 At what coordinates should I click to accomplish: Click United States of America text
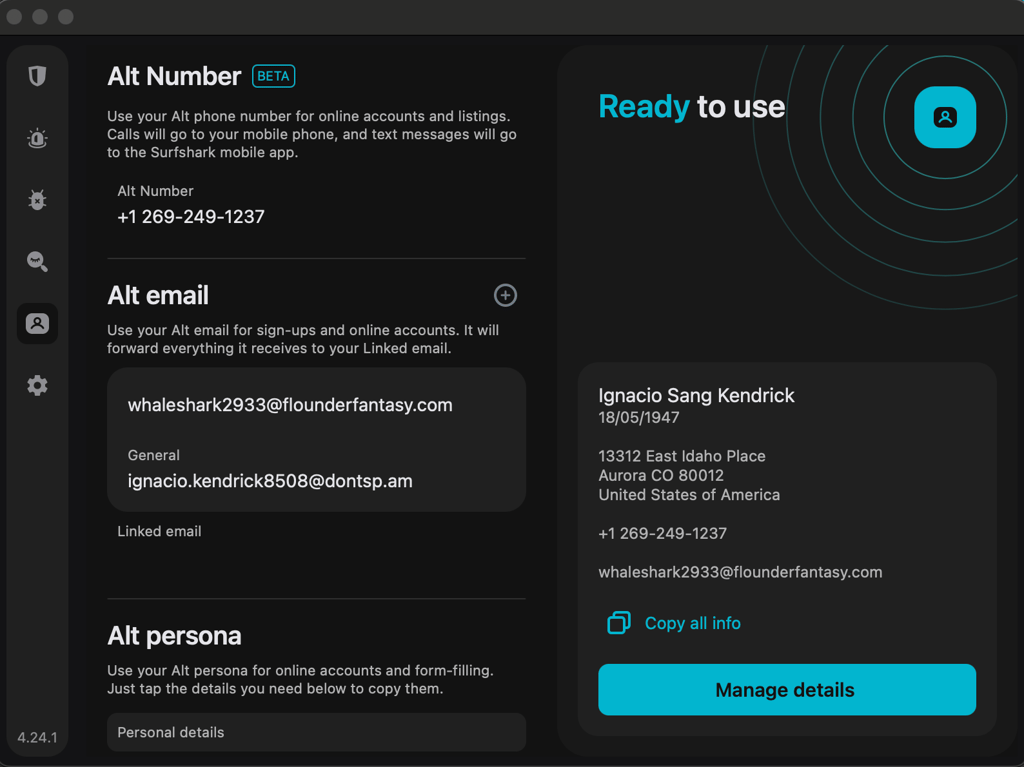[x=689, y=495]
